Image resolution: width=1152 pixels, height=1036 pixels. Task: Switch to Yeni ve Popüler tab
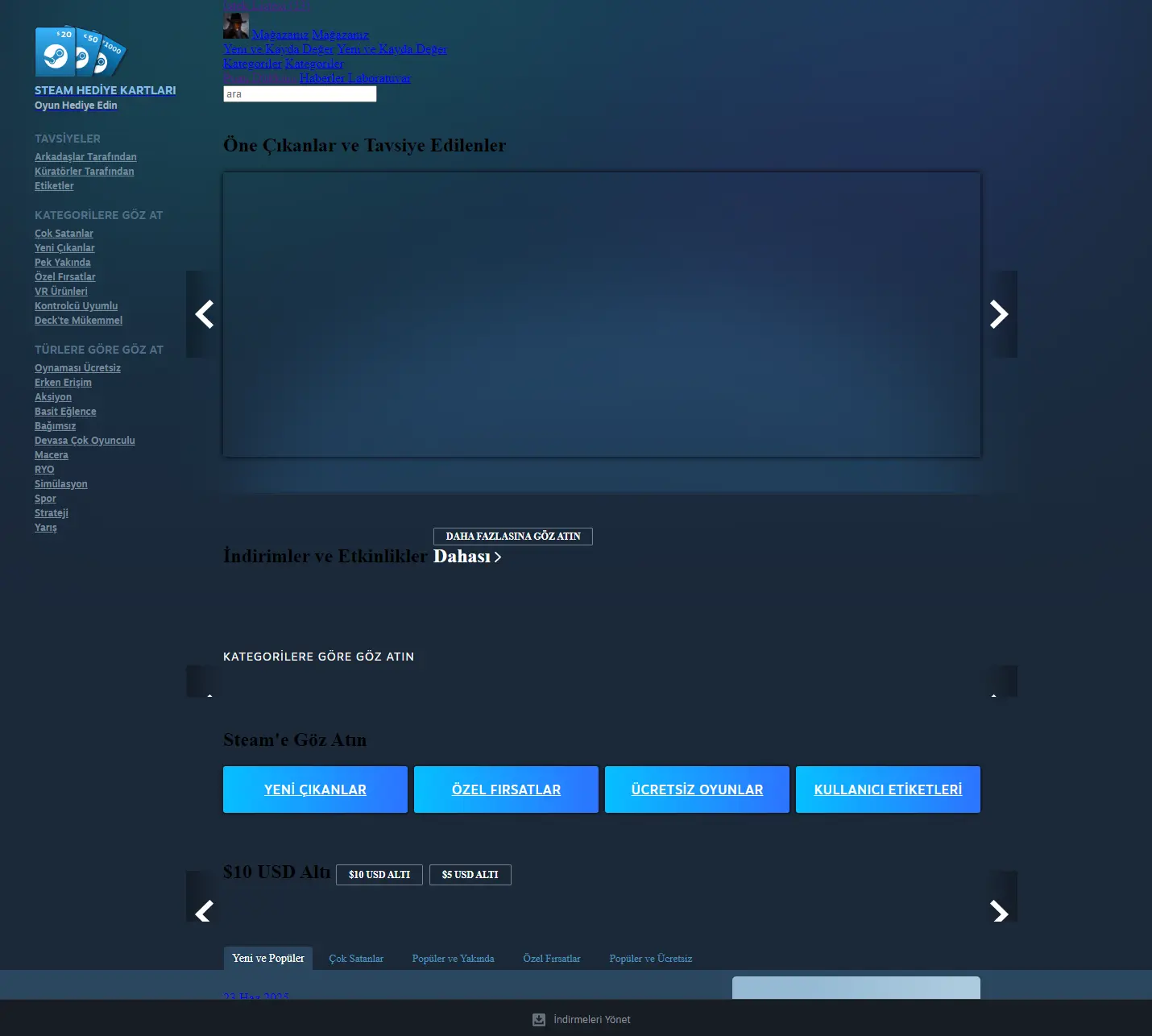click(268, 959)
